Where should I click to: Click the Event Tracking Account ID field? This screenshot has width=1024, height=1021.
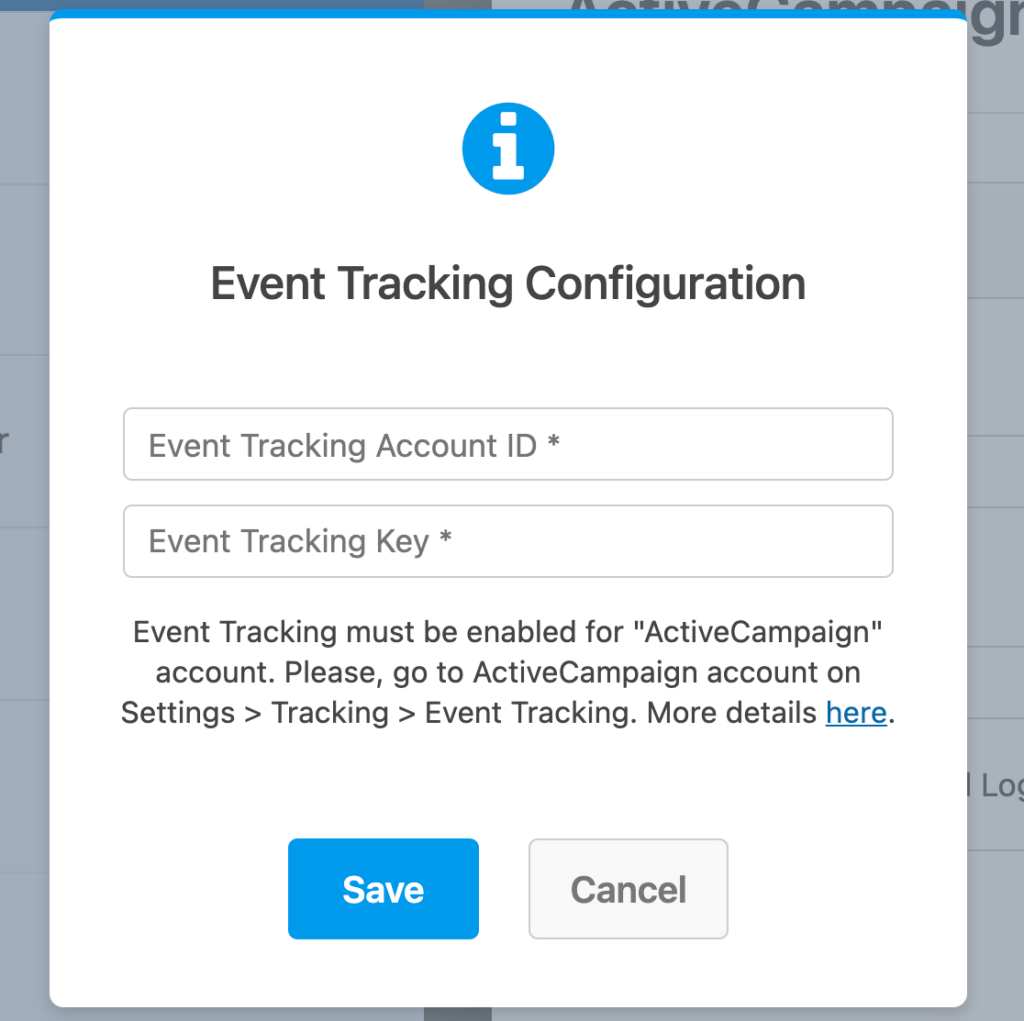click(507, 444)
